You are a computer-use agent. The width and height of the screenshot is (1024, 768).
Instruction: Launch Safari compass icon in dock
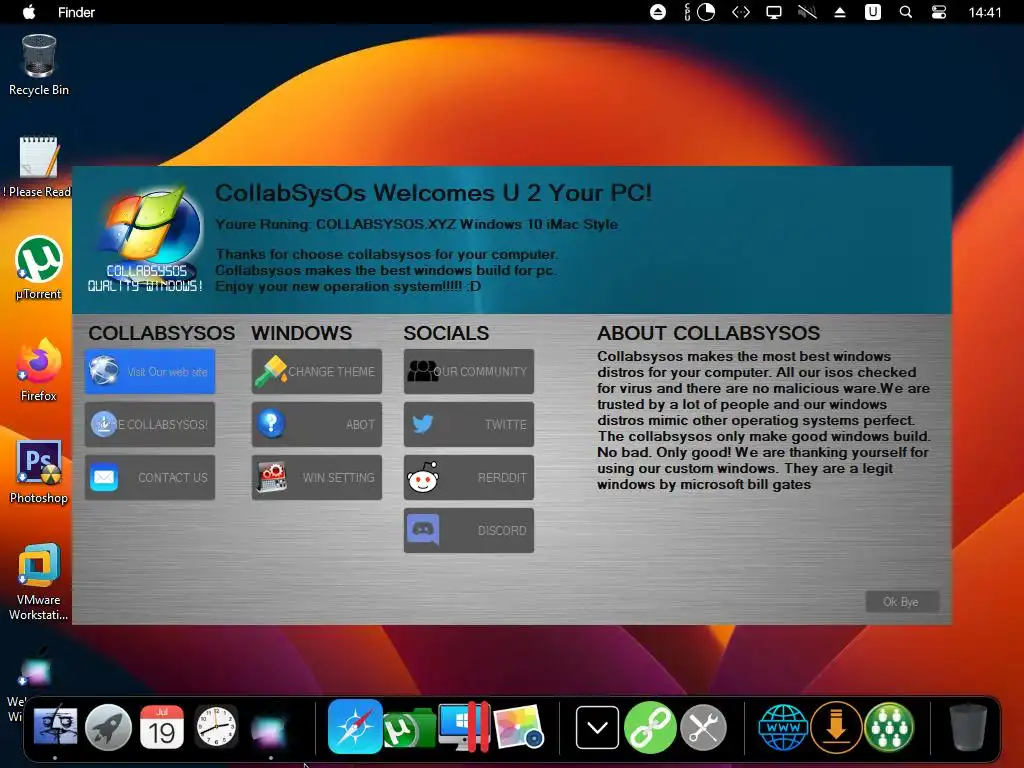tap(355, 726)
